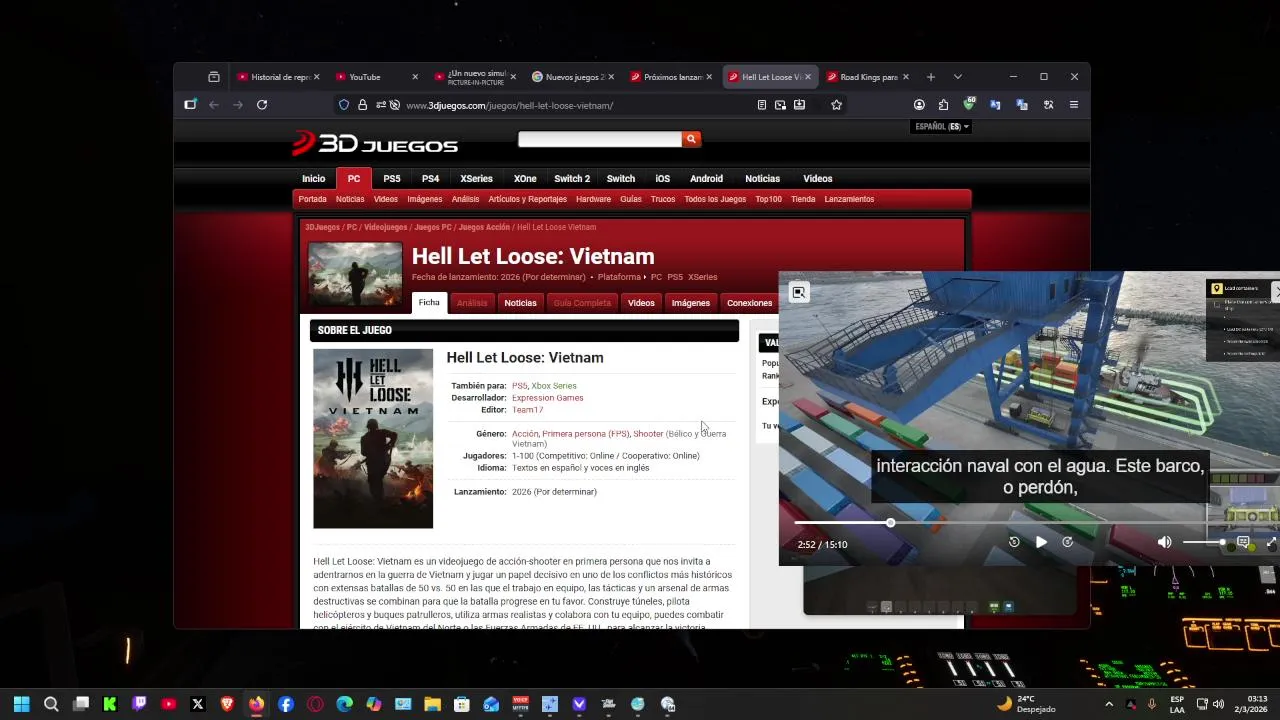1280x720 pixels.
Task: Expand the list all tabs chevron
Action: (958, 77)
